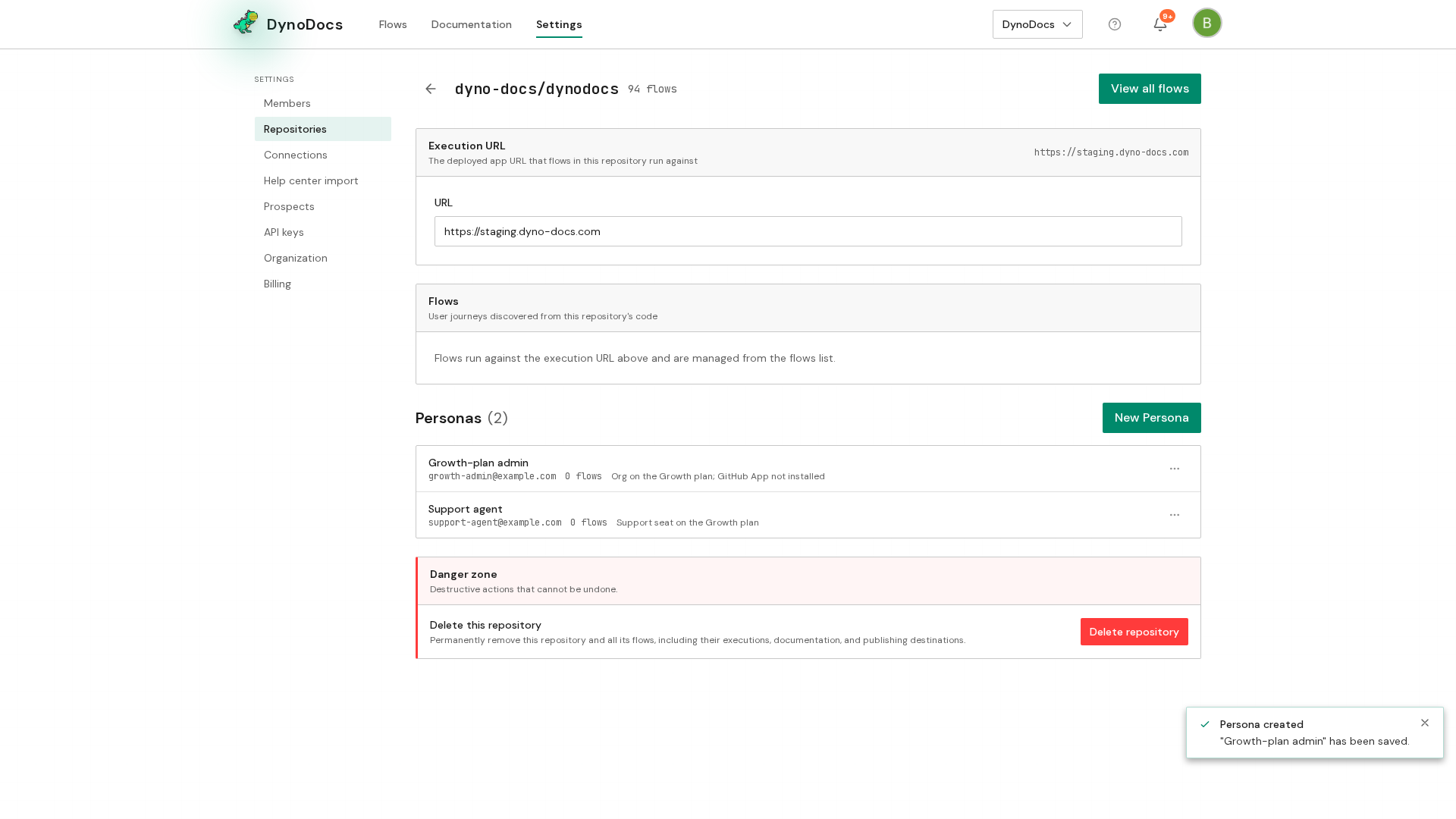Click the New Persona button
1456x819 pixels.
1152,418
